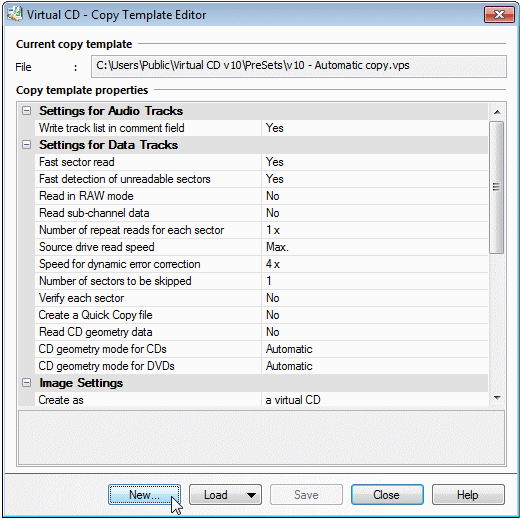Collapse Settings for Audio Tracks group

[x=26, y=111]
